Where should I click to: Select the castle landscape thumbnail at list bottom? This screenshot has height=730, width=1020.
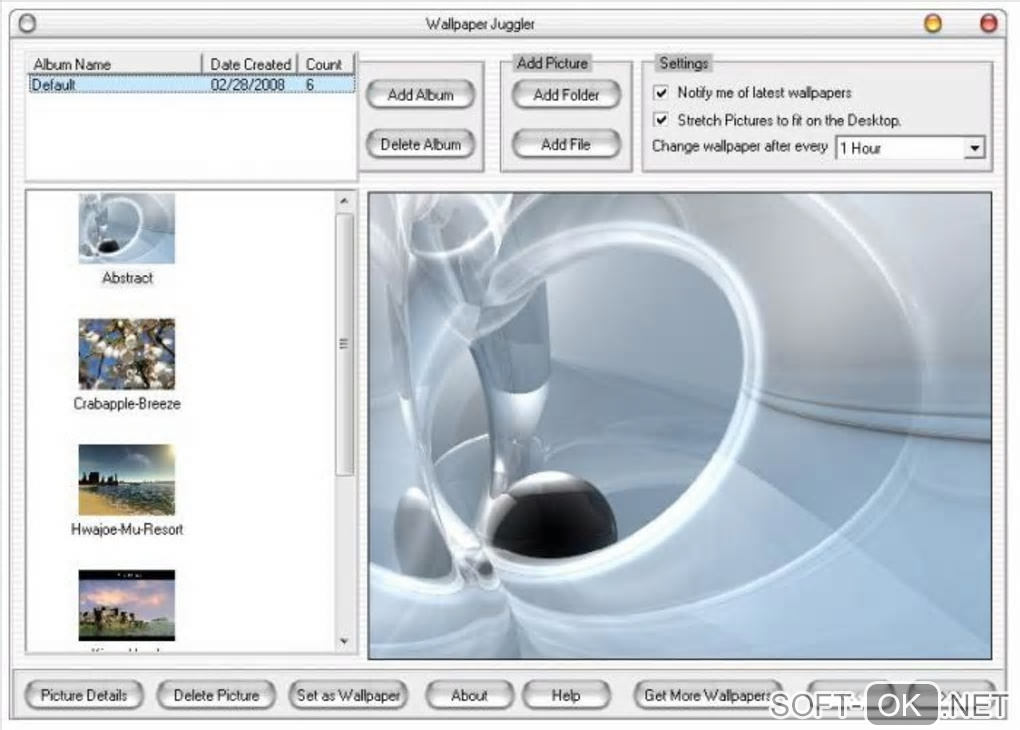pyautogui.click(x=127, y=605)
